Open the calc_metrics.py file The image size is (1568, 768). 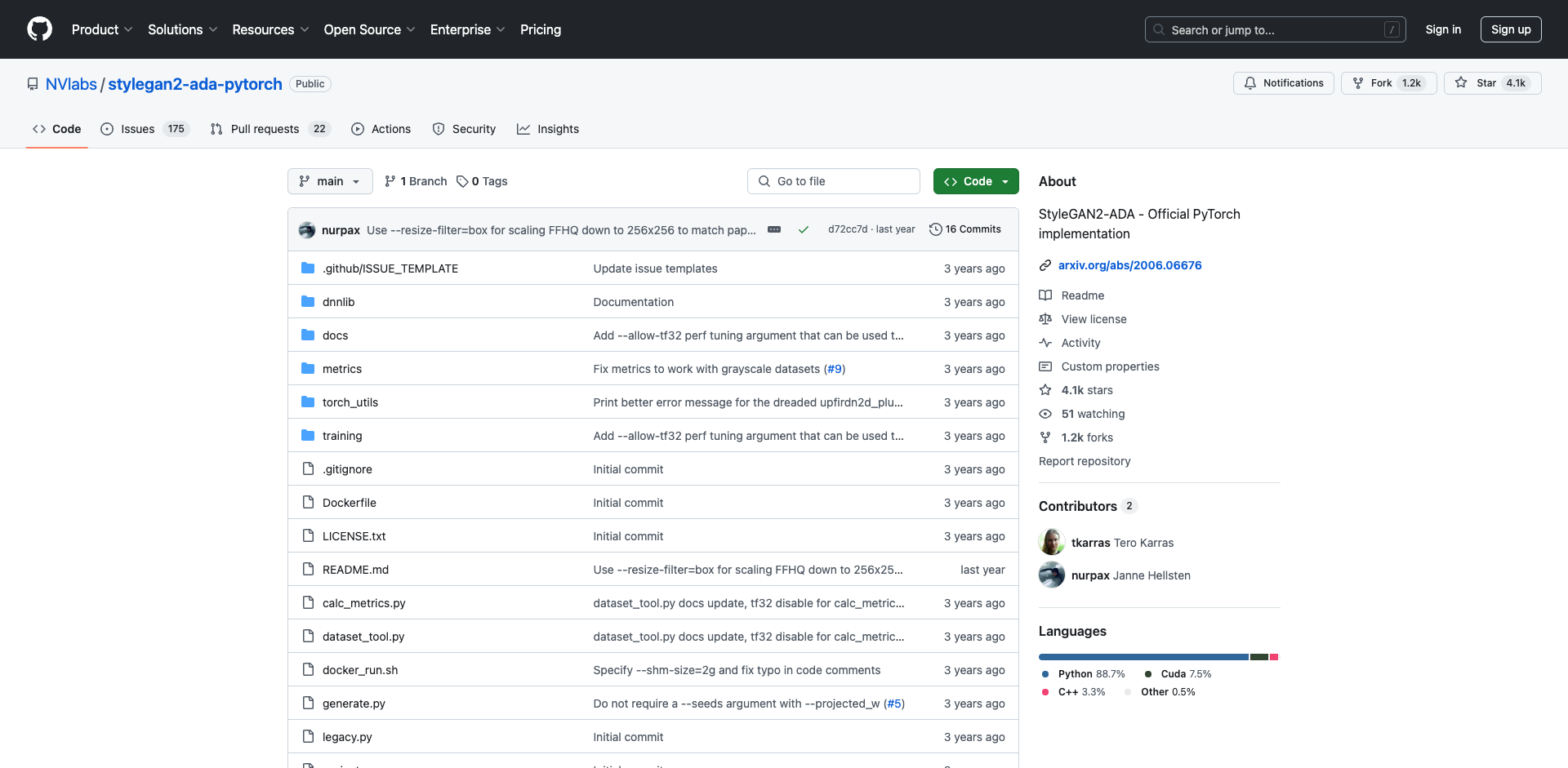pos(363,603)
